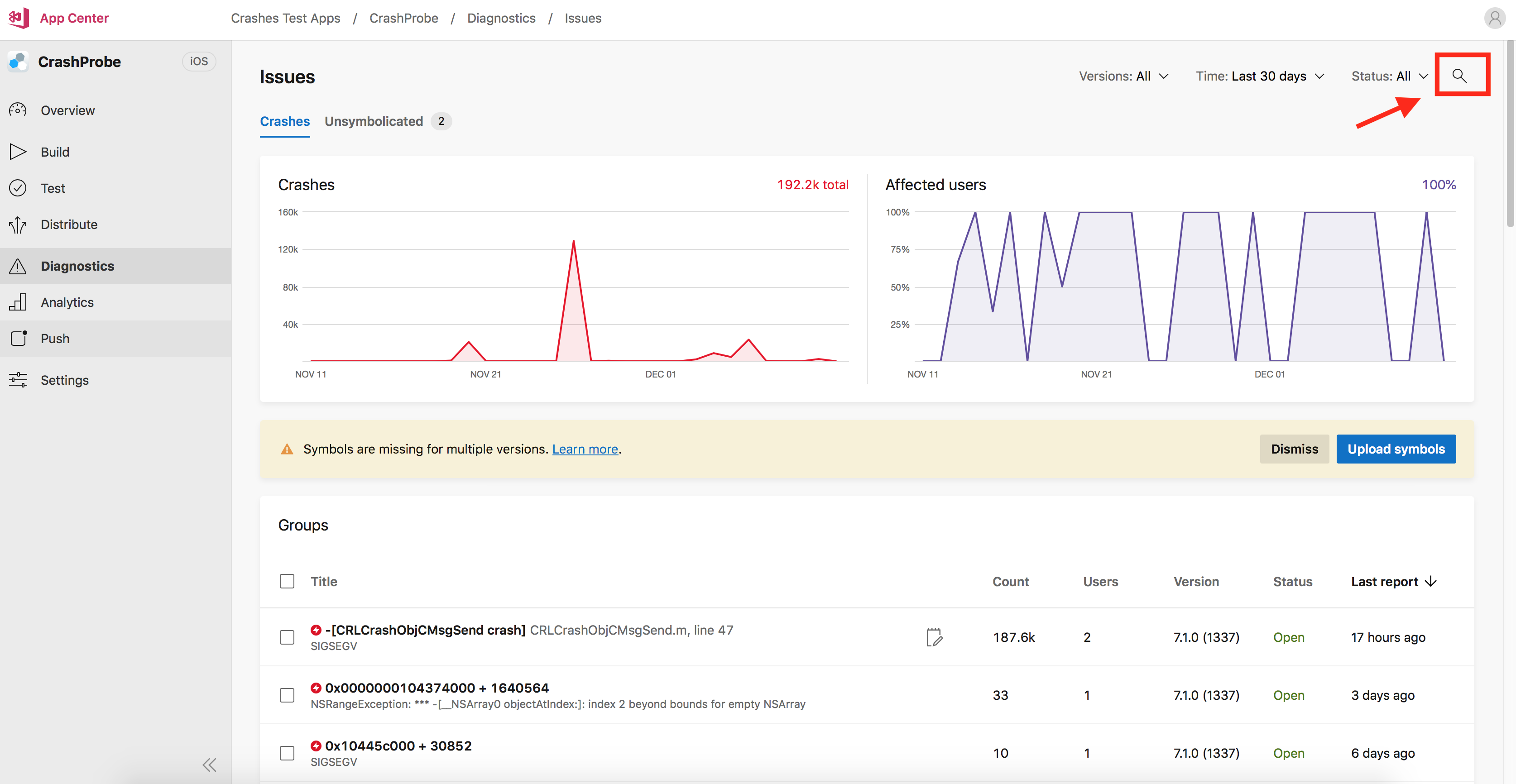Select the Crashes tab

pos(285,121)
